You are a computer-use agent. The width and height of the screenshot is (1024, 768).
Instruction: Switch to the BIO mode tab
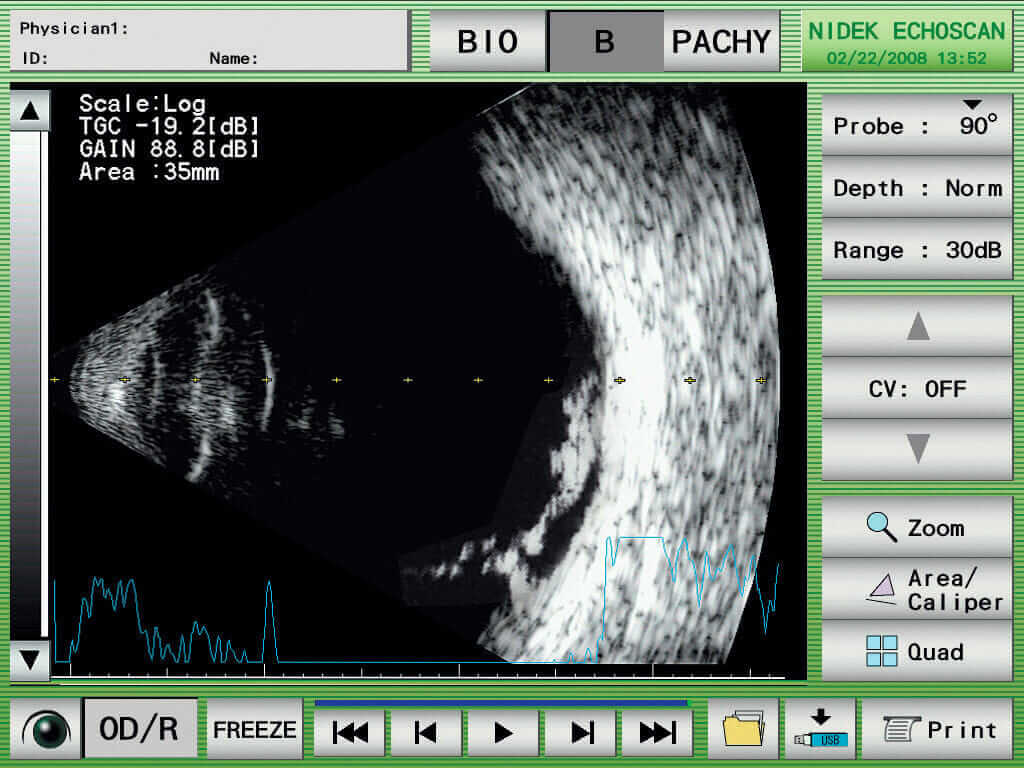pos(488,42)
